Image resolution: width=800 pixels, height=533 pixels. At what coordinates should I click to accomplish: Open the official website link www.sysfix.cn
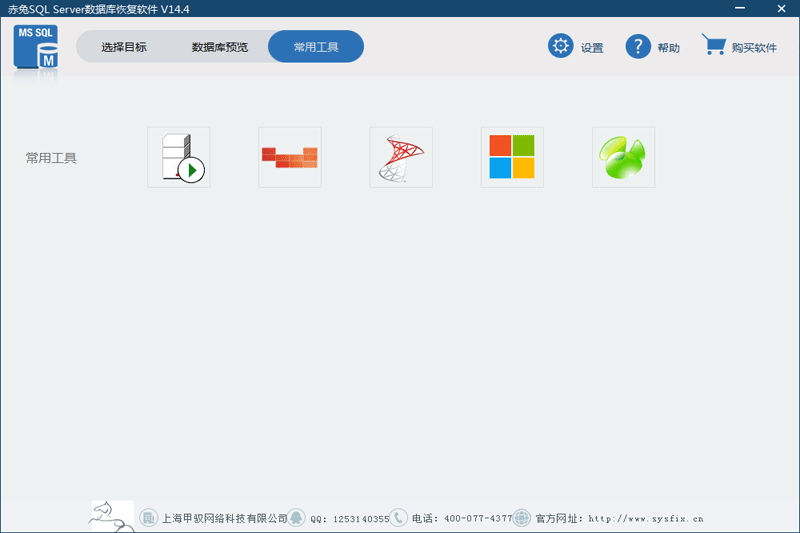pos(646,519)
